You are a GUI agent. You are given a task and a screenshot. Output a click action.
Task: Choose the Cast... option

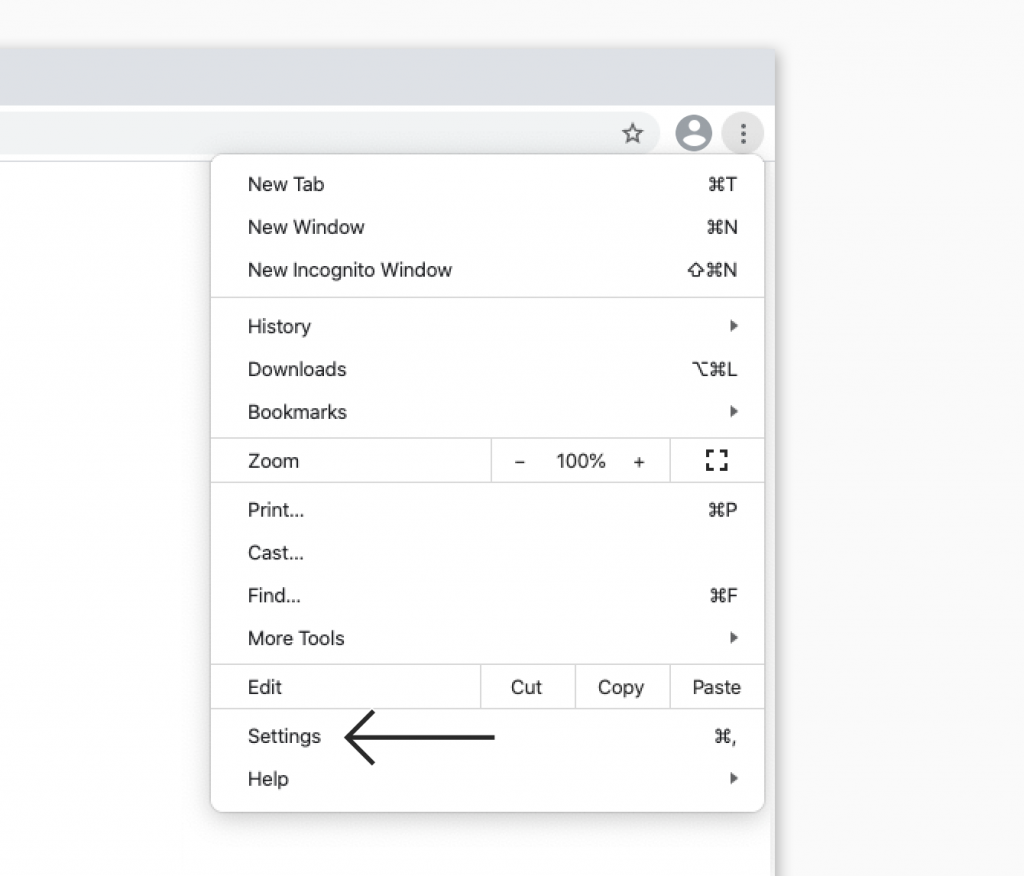[x=276, y=553]
